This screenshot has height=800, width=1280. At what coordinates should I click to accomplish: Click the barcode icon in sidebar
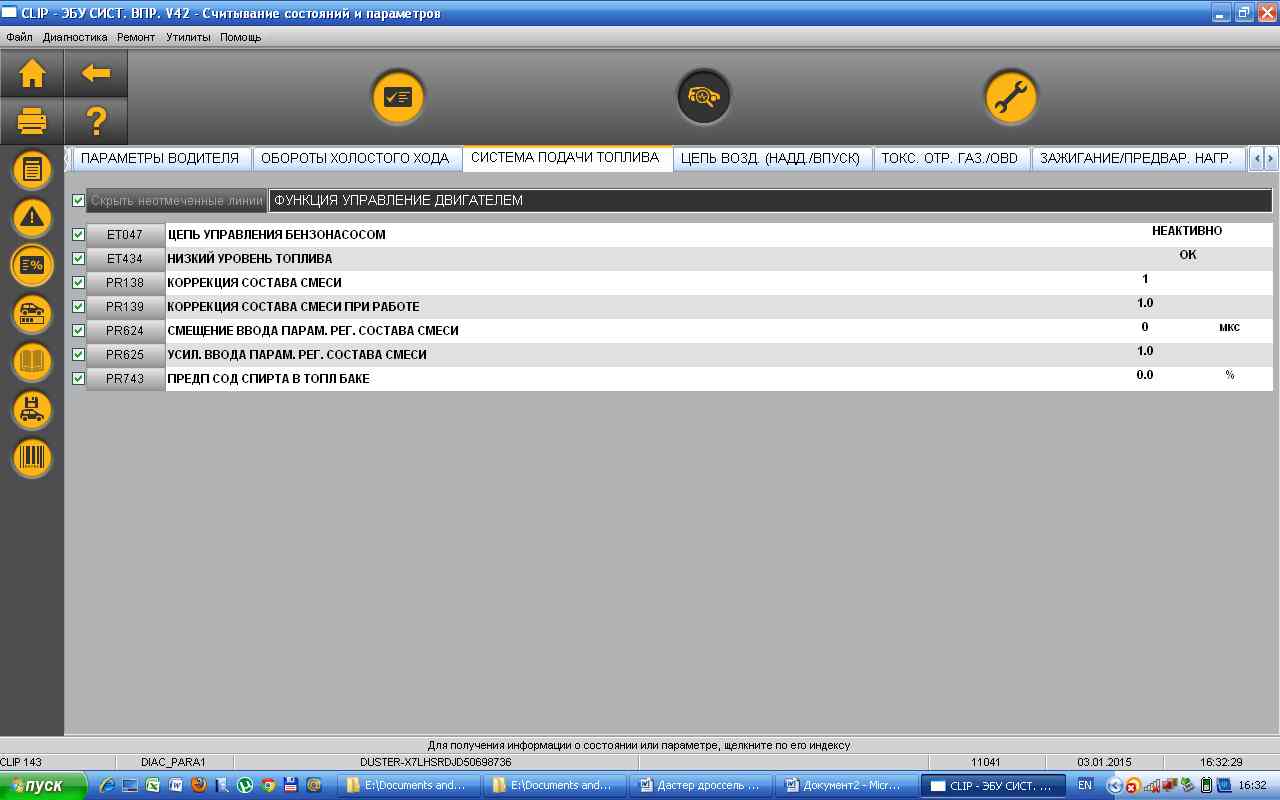(32, 458)
